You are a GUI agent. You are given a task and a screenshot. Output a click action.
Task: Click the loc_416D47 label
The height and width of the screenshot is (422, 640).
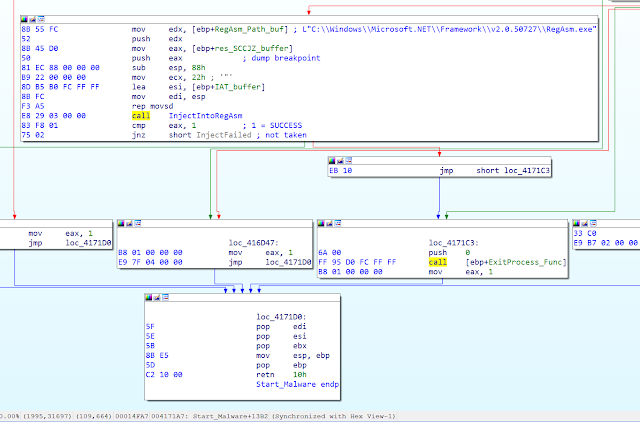253,243
